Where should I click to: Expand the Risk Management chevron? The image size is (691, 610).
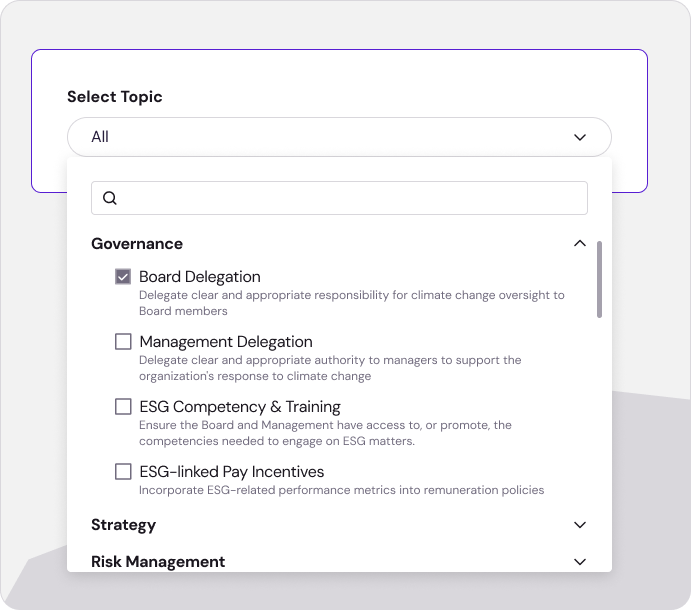tap(579, 562)
